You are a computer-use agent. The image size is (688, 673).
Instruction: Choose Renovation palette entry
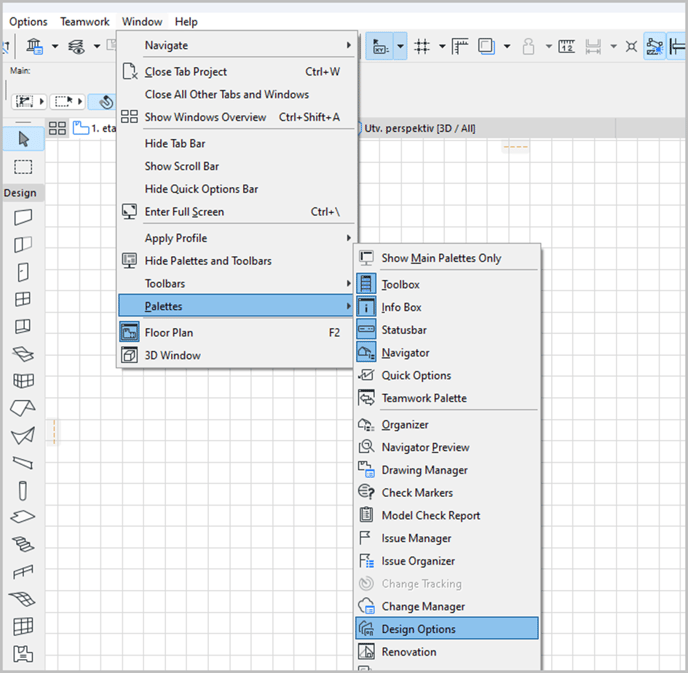coord(447,652)
